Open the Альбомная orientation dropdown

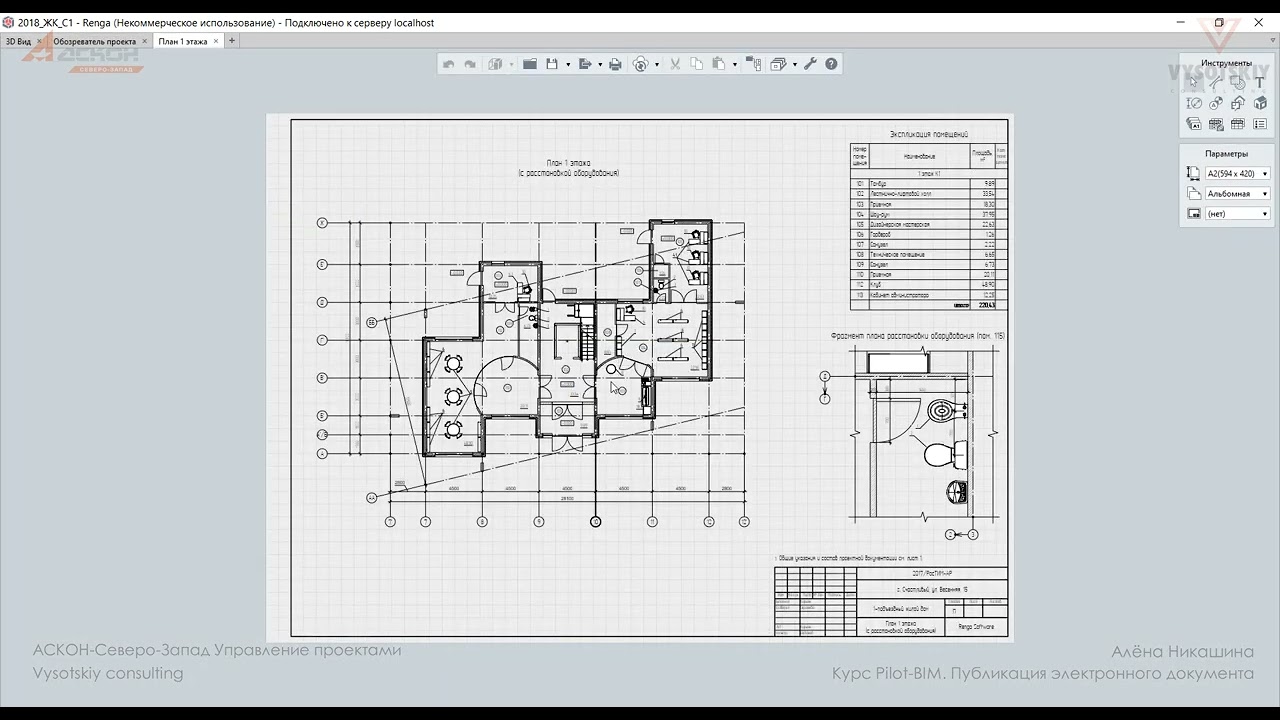1238,194
